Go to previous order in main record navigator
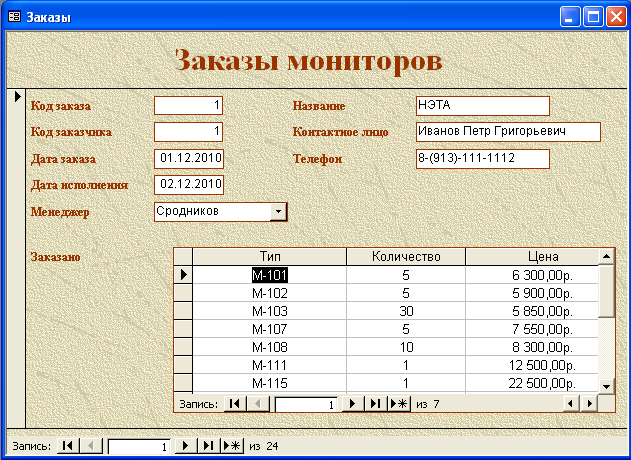This screenshot has height=460, width=631. (91, 446)
